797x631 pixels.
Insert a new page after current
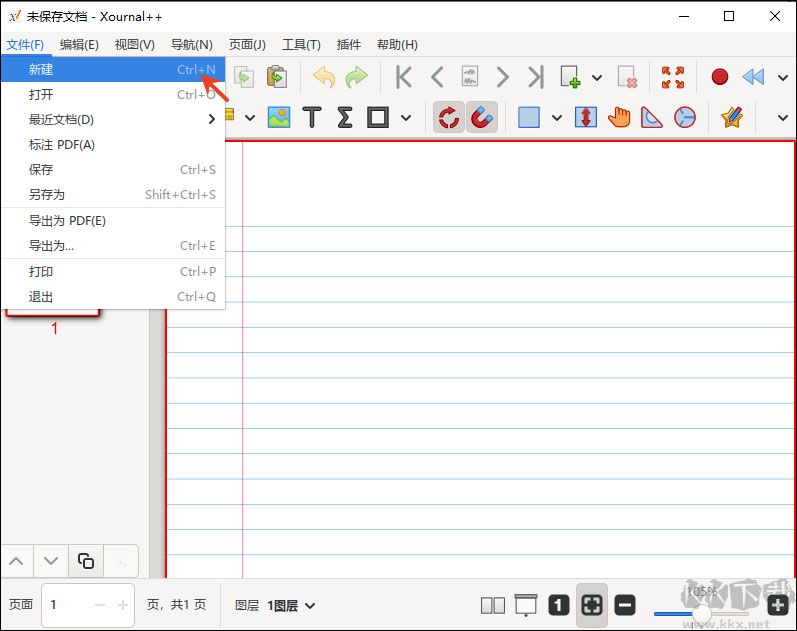pyautogui.click(x=570, y=77)
